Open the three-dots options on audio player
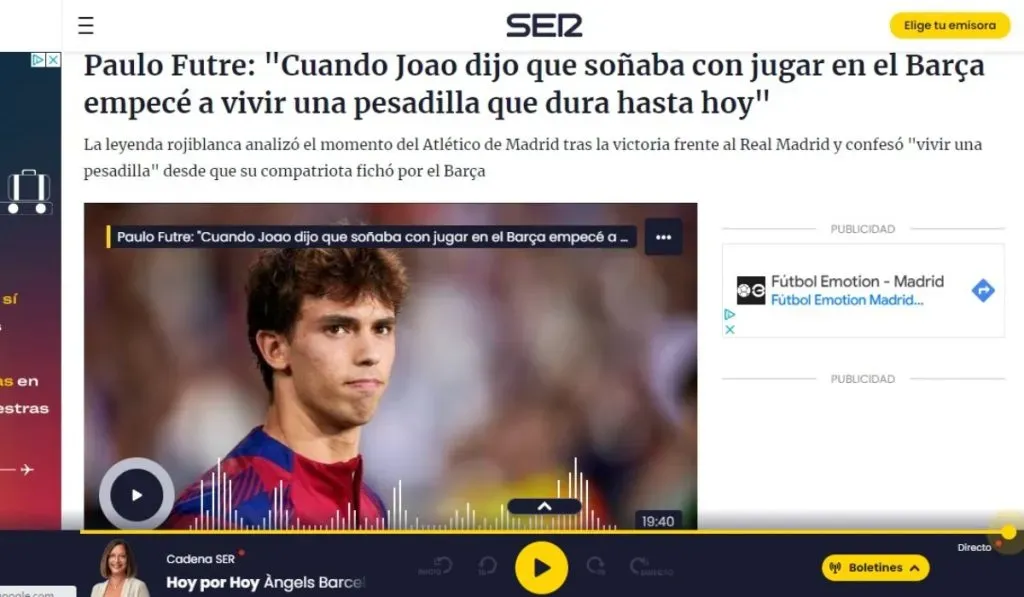The width and height of the screenshot is (1024, 597). click(664, 237)
